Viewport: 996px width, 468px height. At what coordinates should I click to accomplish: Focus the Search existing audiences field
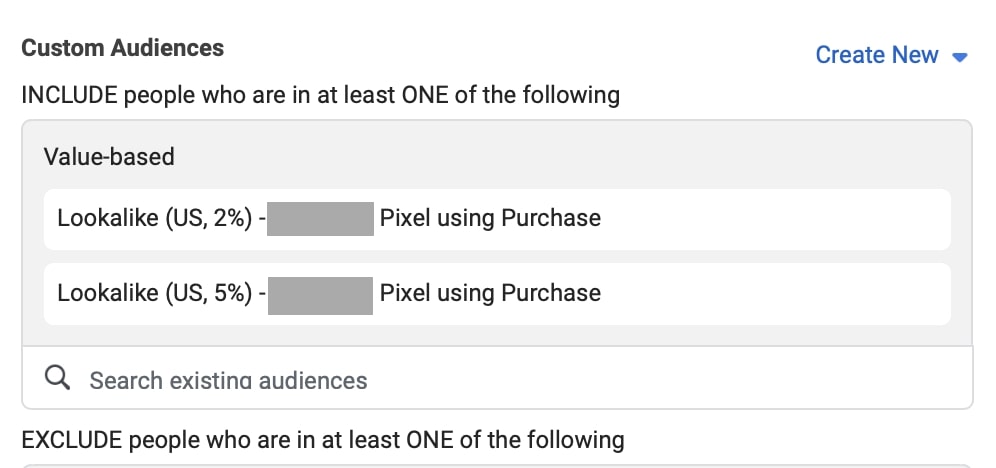click(497, 378)
